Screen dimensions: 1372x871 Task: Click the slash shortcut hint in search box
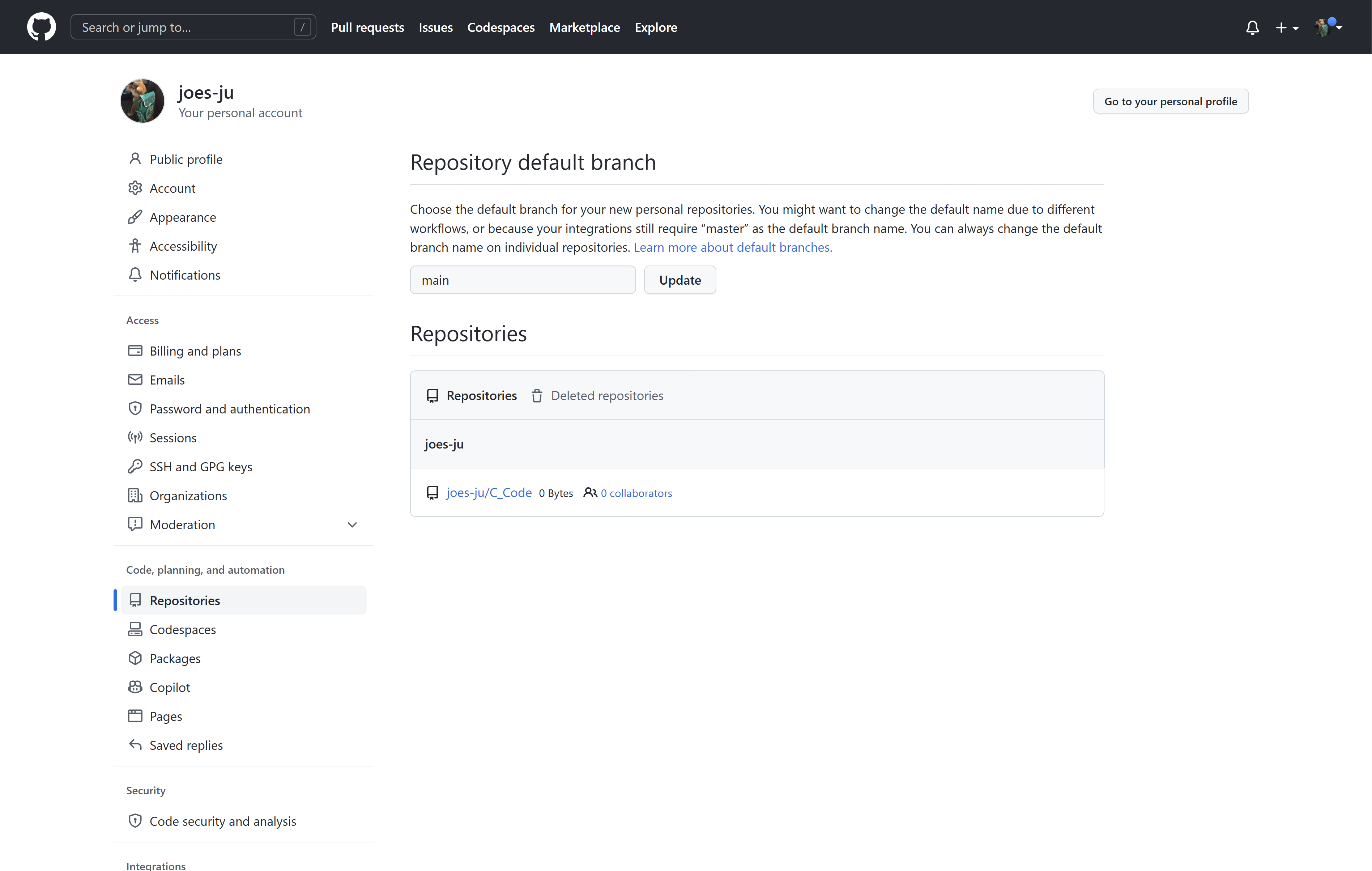303,27
